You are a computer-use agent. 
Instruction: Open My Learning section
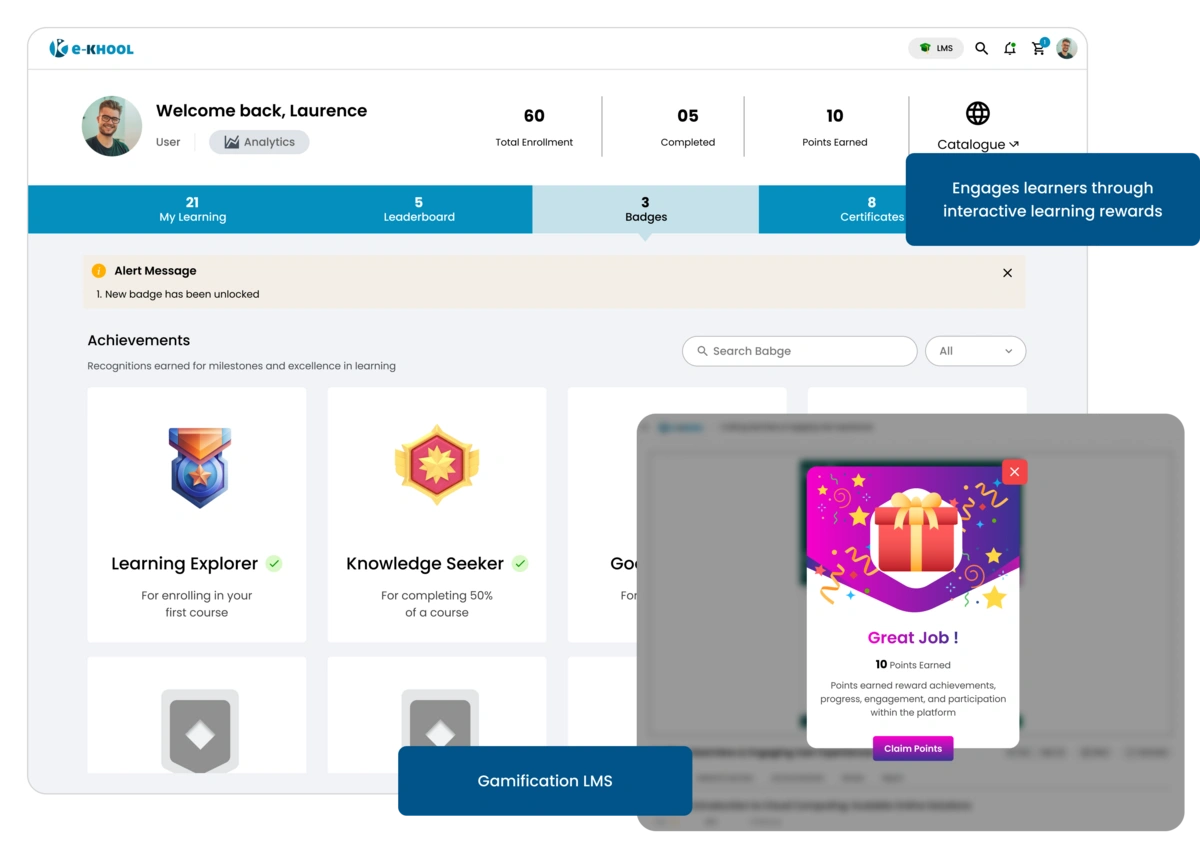pyautogui.click(x=192, y=209)
